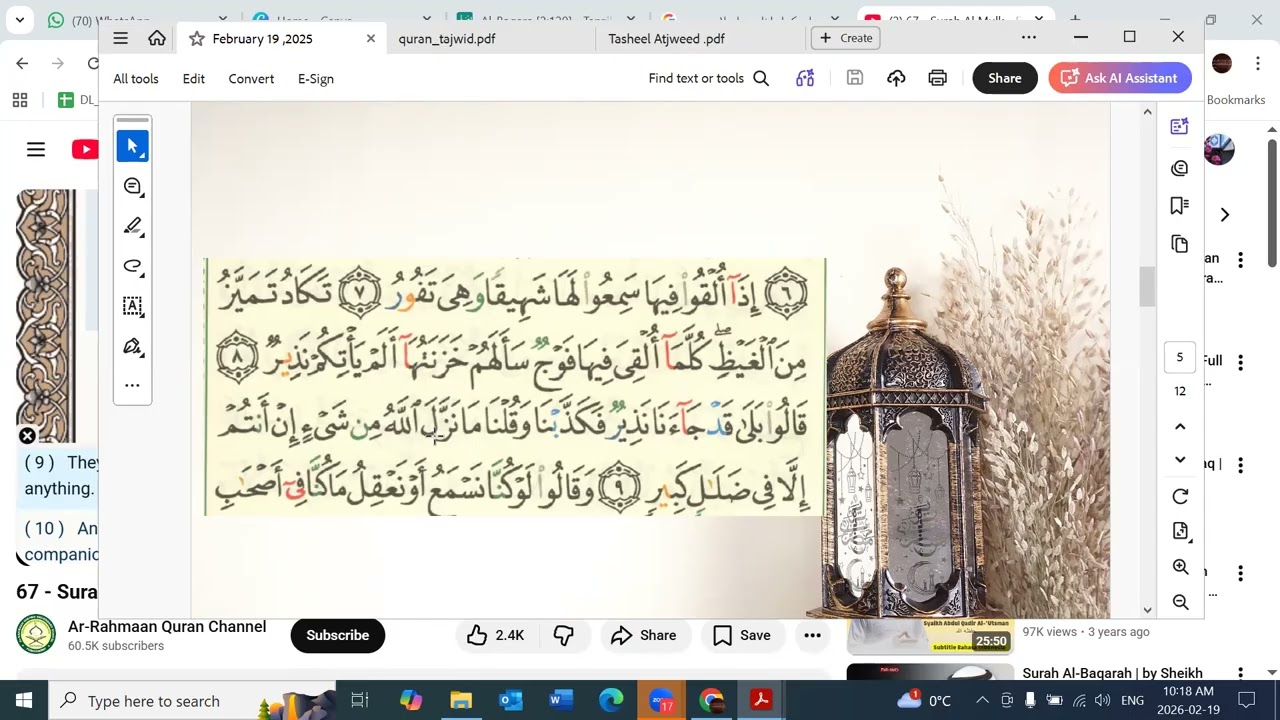Like the YouTube video (2.4K)
1280x720 pixels.
click(496, 635)
